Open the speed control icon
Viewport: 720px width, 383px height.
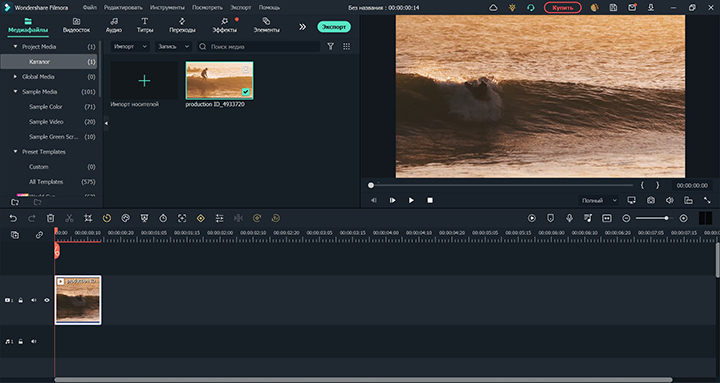[107, 219]
